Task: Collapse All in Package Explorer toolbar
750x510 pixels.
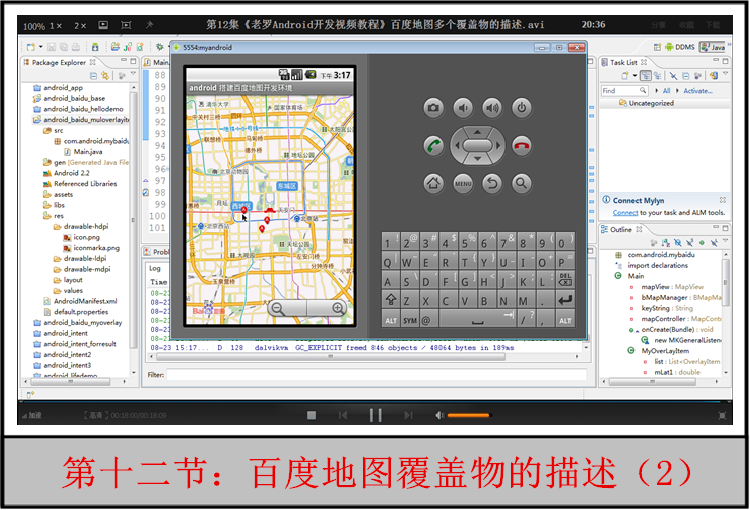Action: [x=93, y=76]
